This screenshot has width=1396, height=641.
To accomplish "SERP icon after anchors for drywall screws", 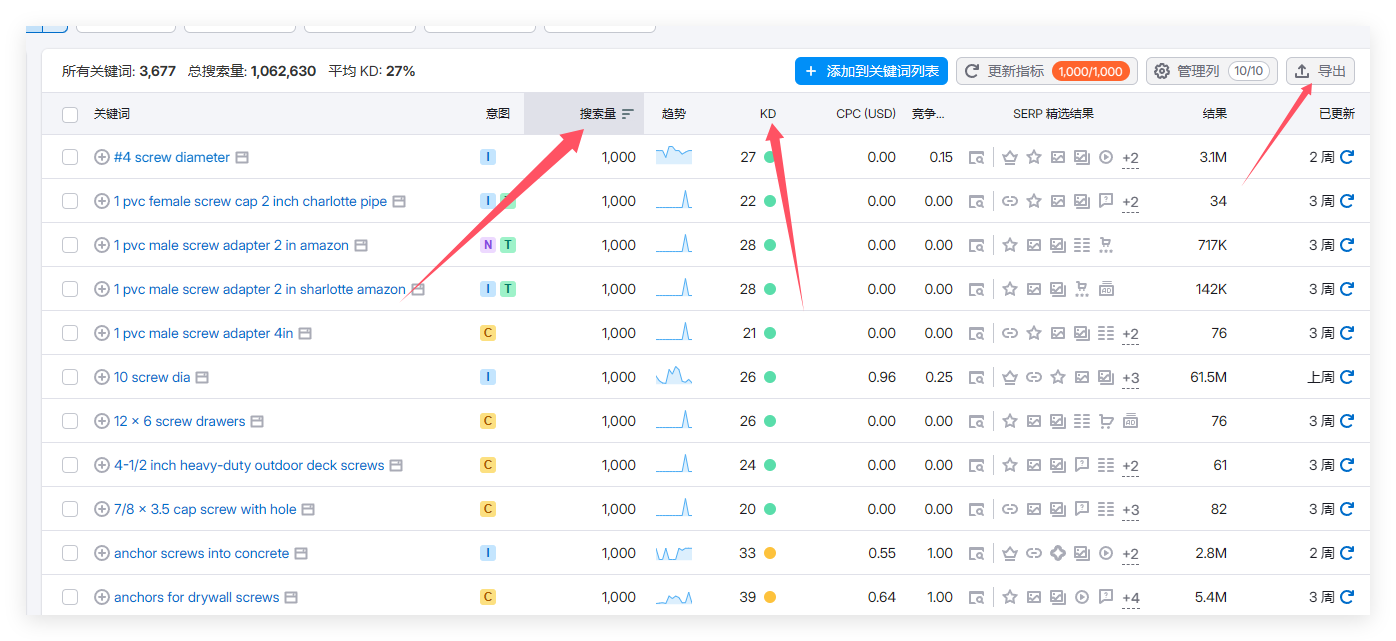I will point(291,598).
